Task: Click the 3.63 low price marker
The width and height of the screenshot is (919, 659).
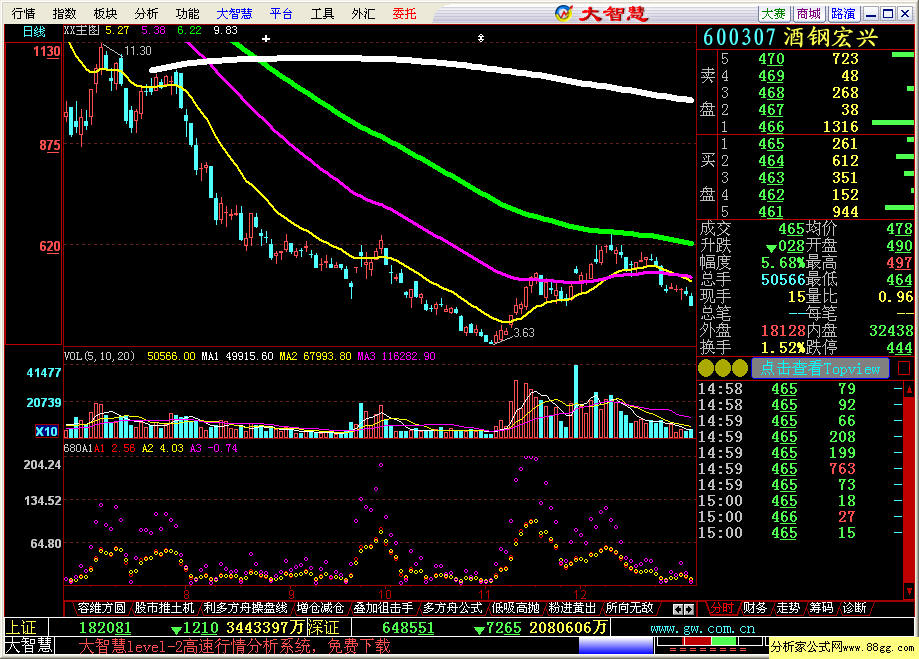Action: click(524, 333)
